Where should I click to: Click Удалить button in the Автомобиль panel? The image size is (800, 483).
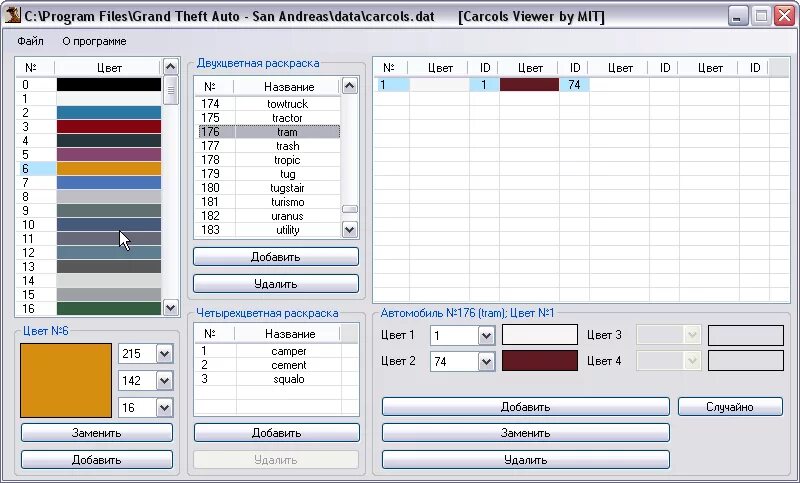(526, 460)
